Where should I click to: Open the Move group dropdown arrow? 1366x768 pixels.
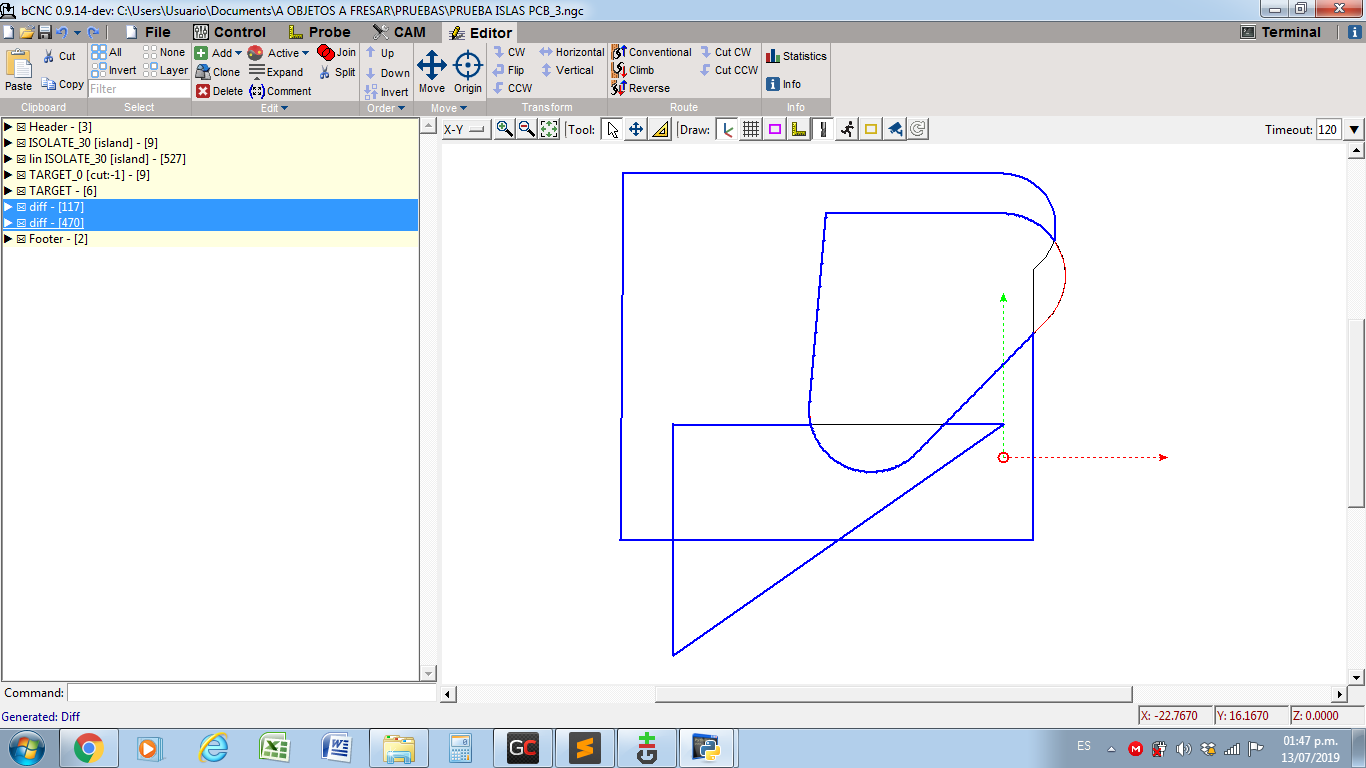tap(464, 108)
